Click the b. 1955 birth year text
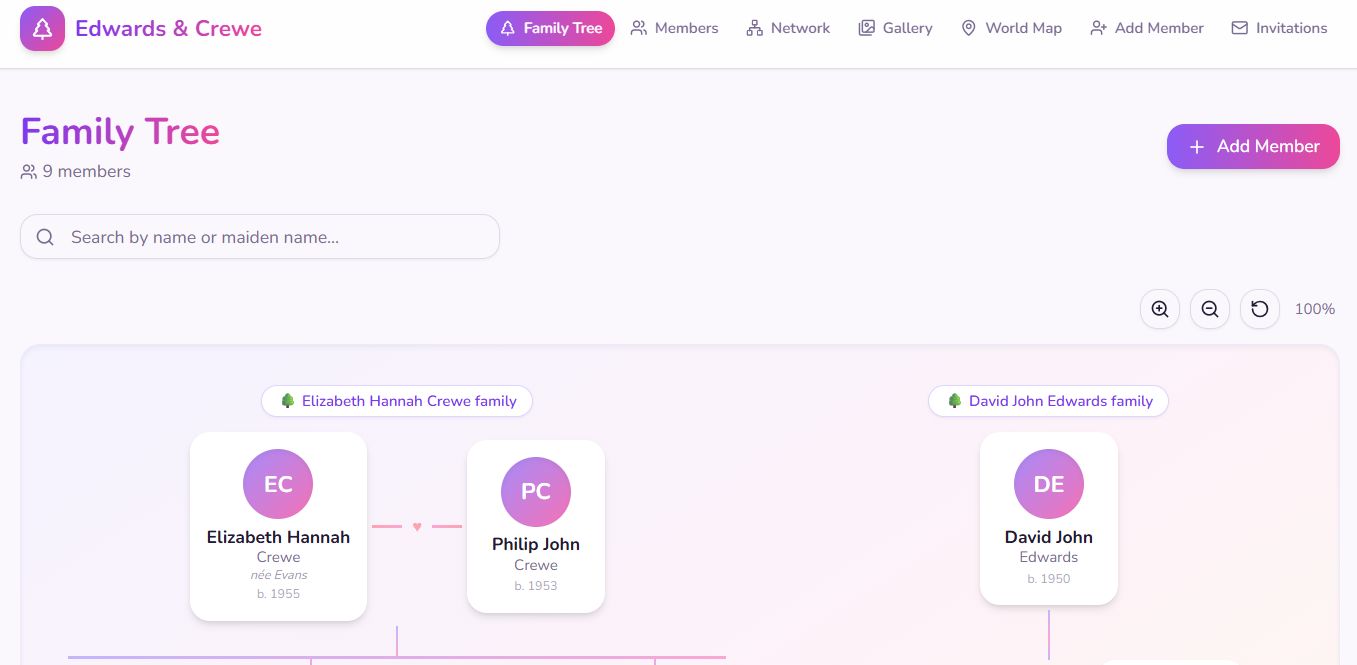This screenshot has height=665, width=1357. (x=278, y=594)
